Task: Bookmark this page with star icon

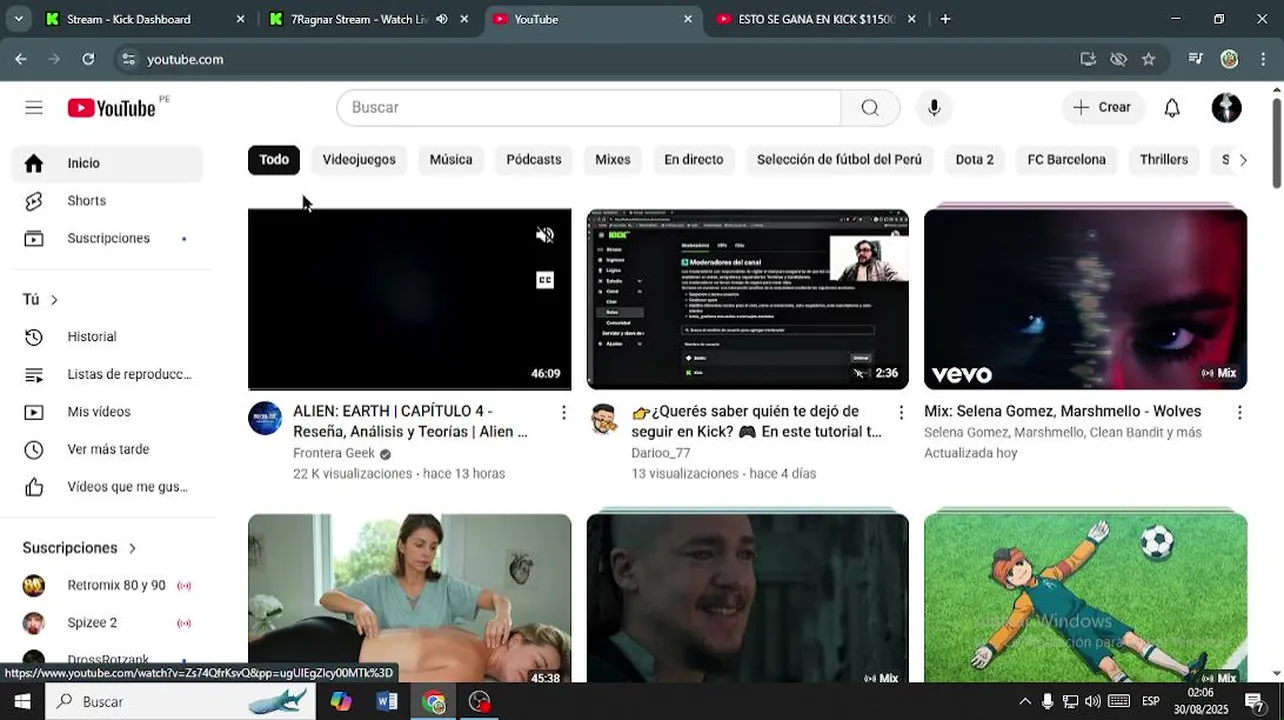Action: (1148, 59)
